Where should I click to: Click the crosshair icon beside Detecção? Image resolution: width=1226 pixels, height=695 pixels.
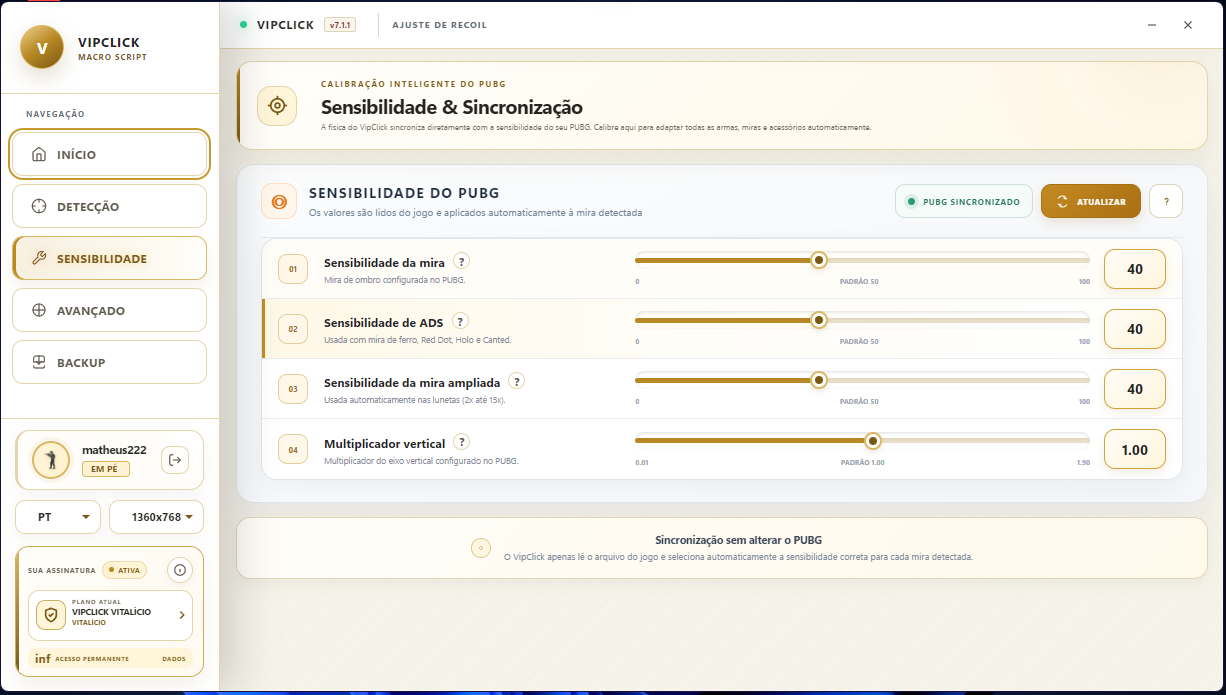tap(39, 207)
